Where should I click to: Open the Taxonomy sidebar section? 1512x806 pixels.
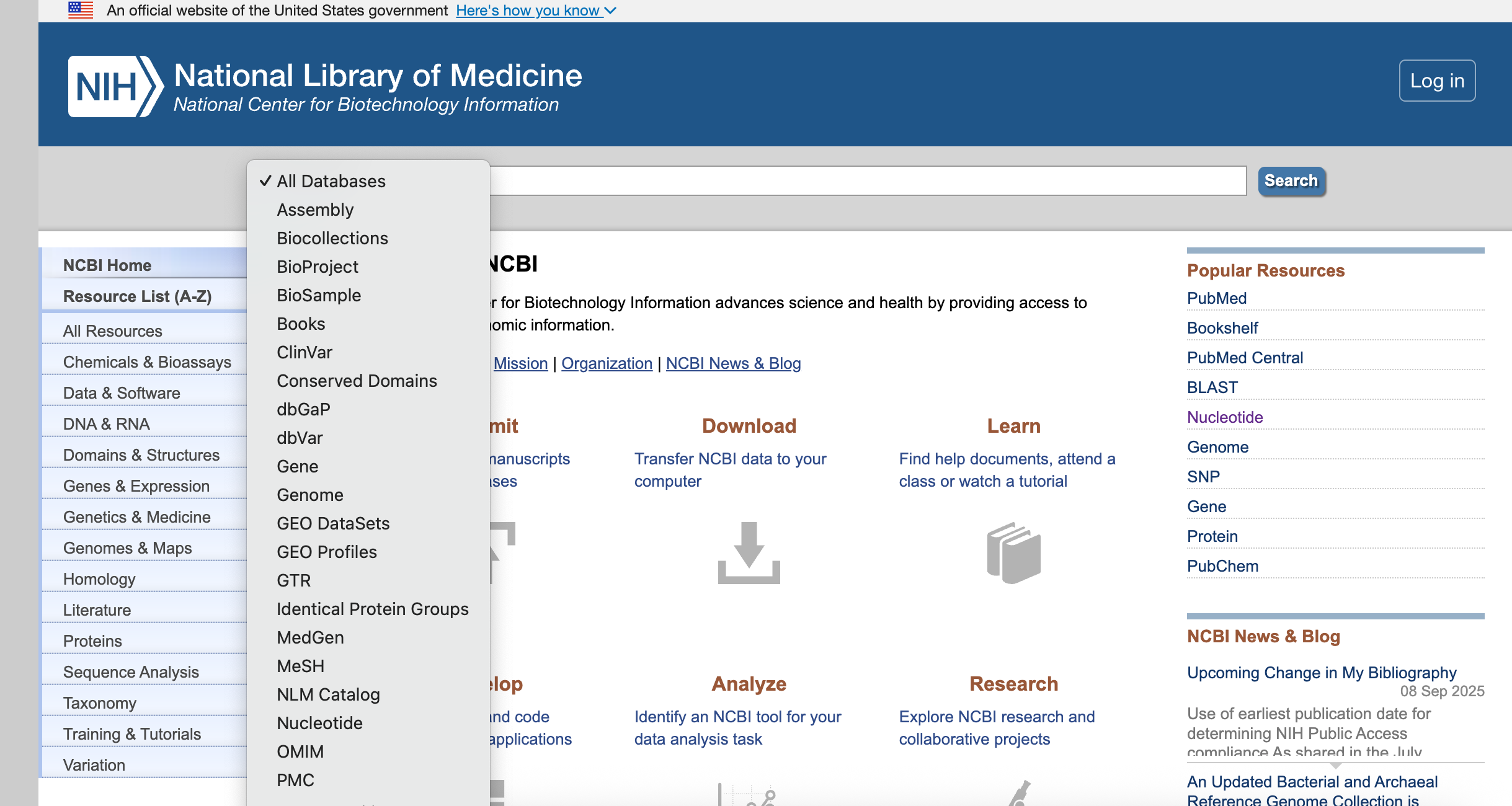click(x=99, y=702)
